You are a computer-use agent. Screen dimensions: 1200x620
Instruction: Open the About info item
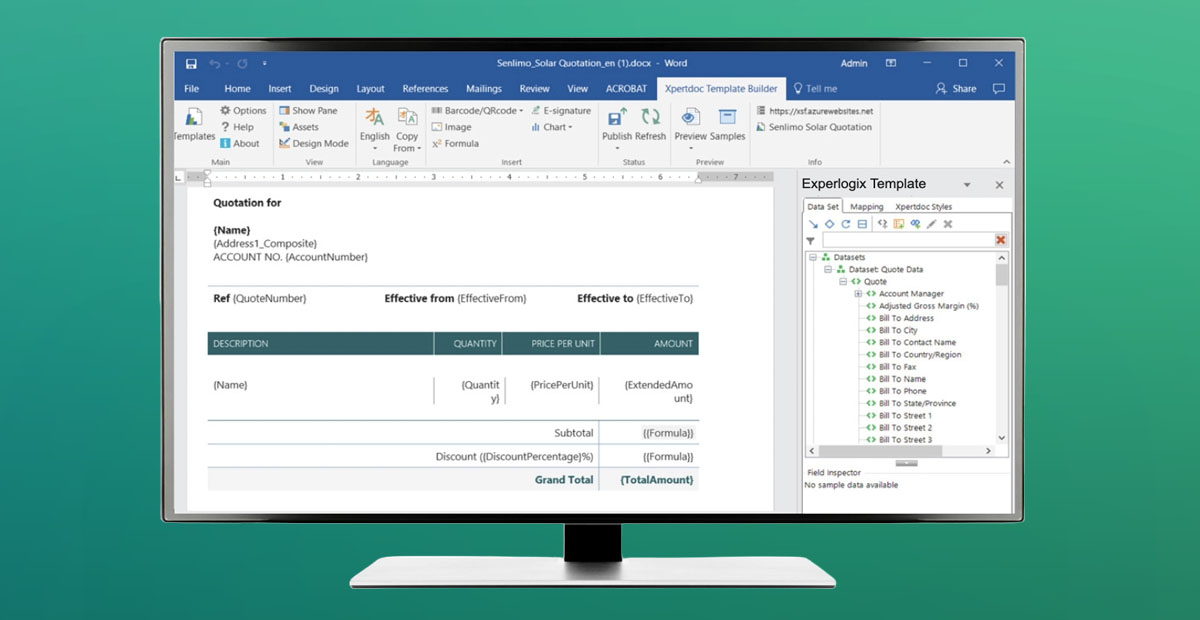click(x=239, y=143)
